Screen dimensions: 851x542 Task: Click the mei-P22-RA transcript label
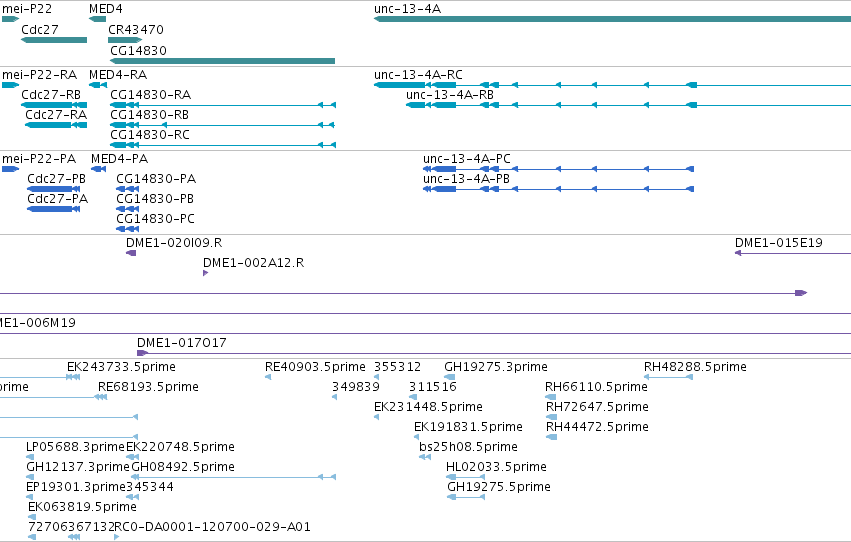click(40, 74)
